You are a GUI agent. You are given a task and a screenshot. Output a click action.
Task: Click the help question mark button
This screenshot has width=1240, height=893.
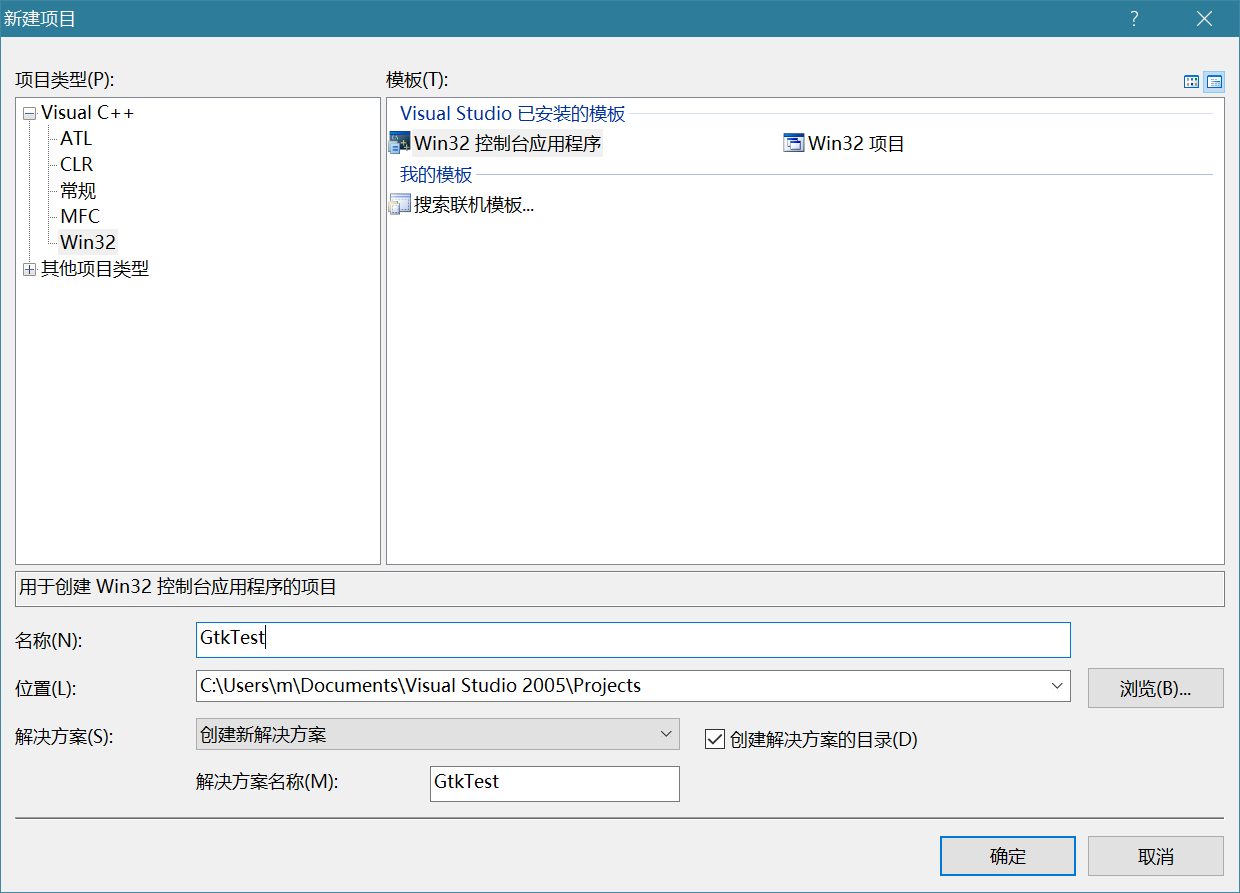1134,19
